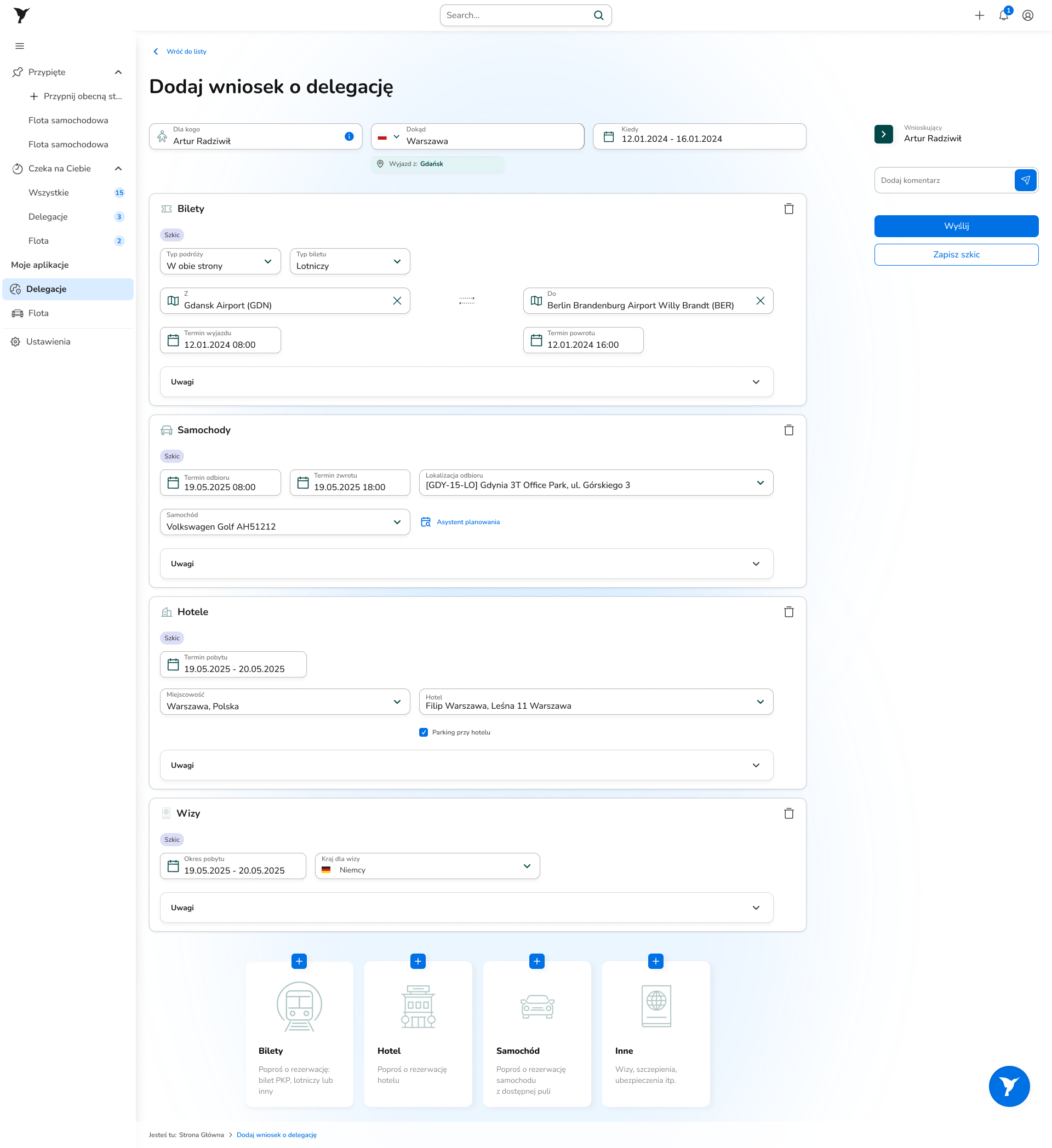Click the plus on the Hotel card
The image size is (1052, 1148).
coord(418,961)
